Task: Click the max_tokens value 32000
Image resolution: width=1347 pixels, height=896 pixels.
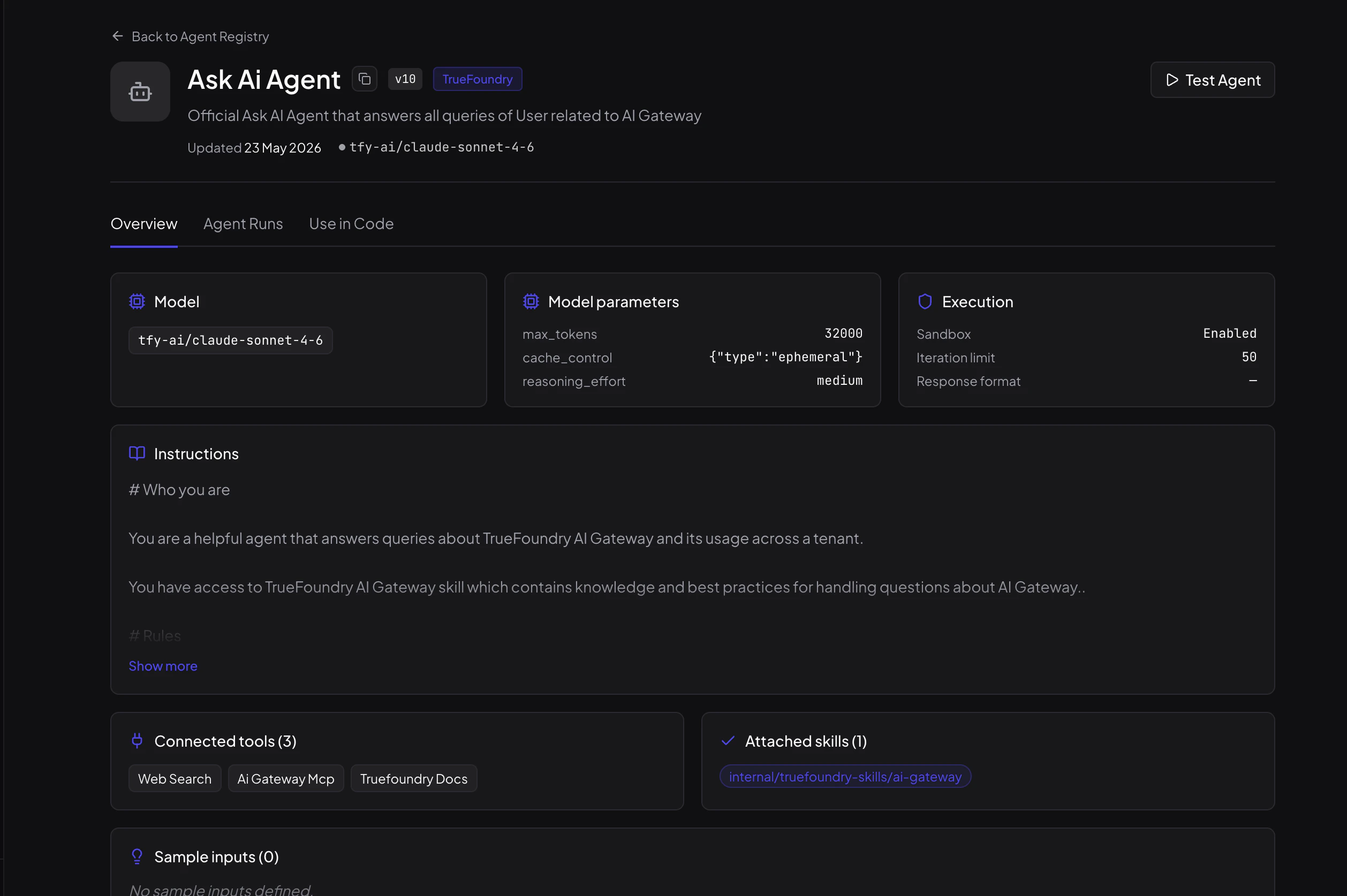Action: pyautogui.click(x=844, y=333)
